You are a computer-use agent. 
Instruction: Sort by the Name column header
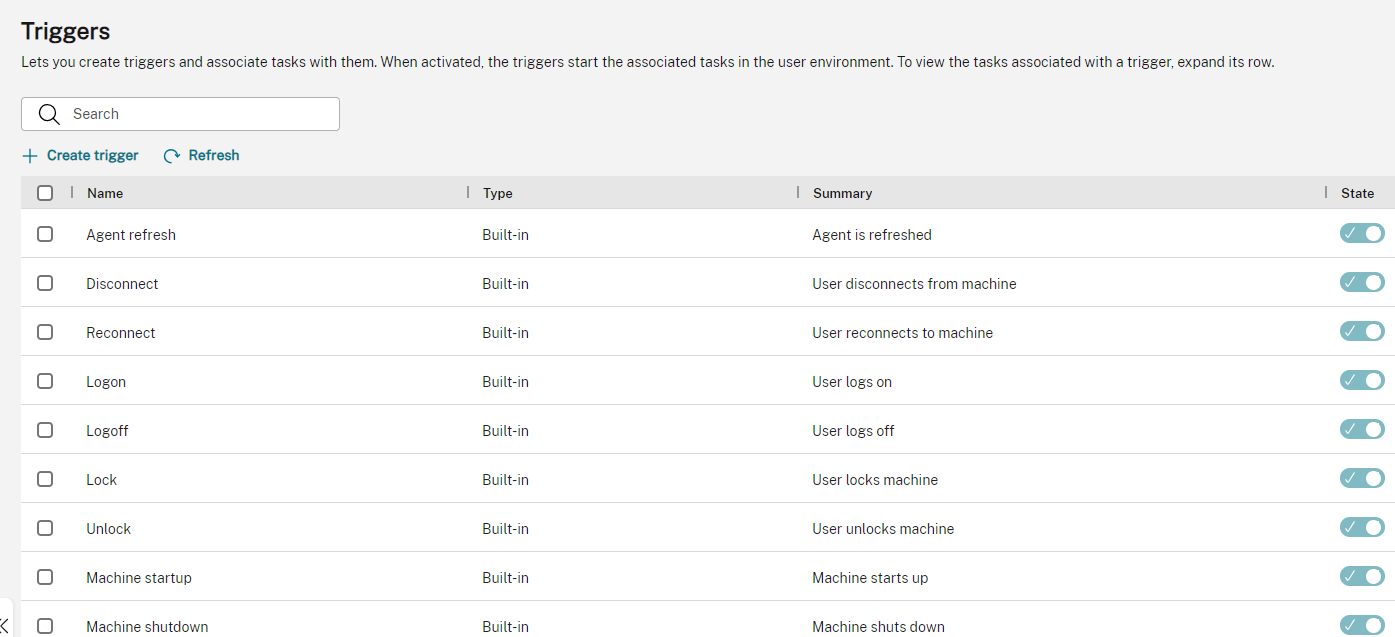pyautogui.click(x=105, y=193)
